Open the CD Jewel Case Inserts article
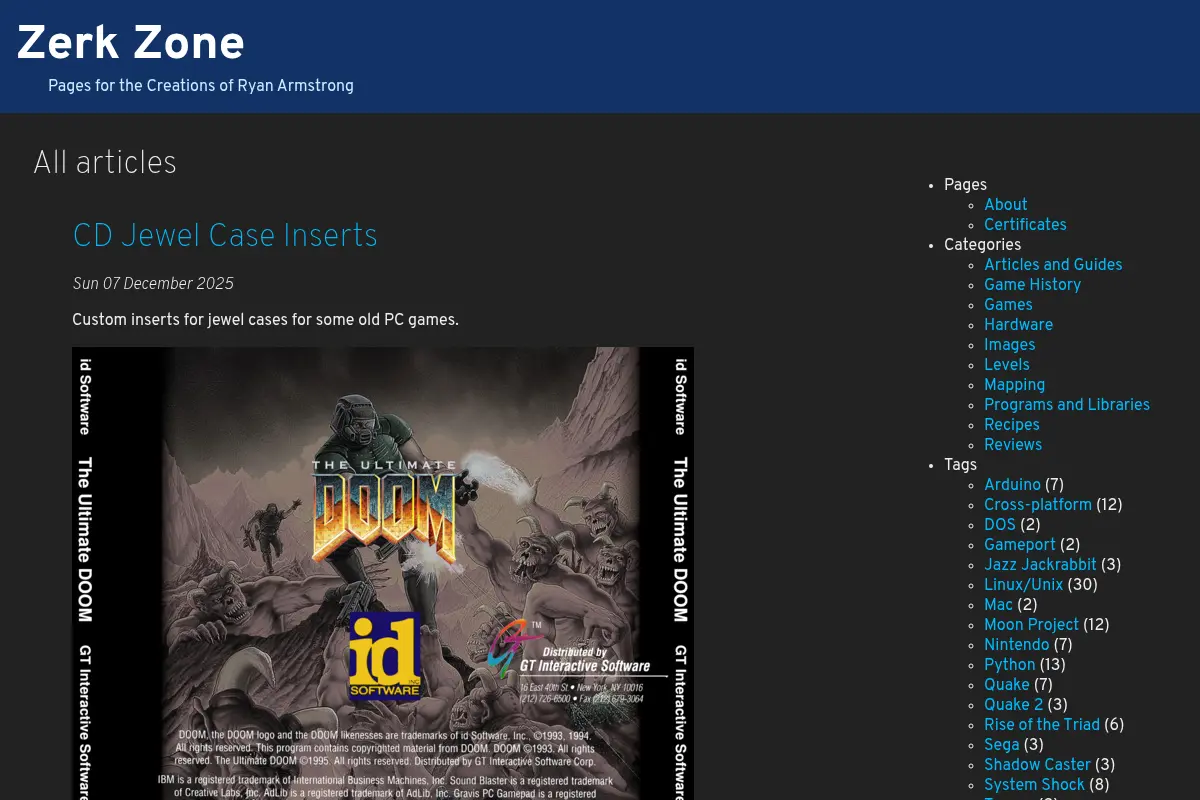The height and width of the screenshot is (800, 1200). (x=225, y=236)
